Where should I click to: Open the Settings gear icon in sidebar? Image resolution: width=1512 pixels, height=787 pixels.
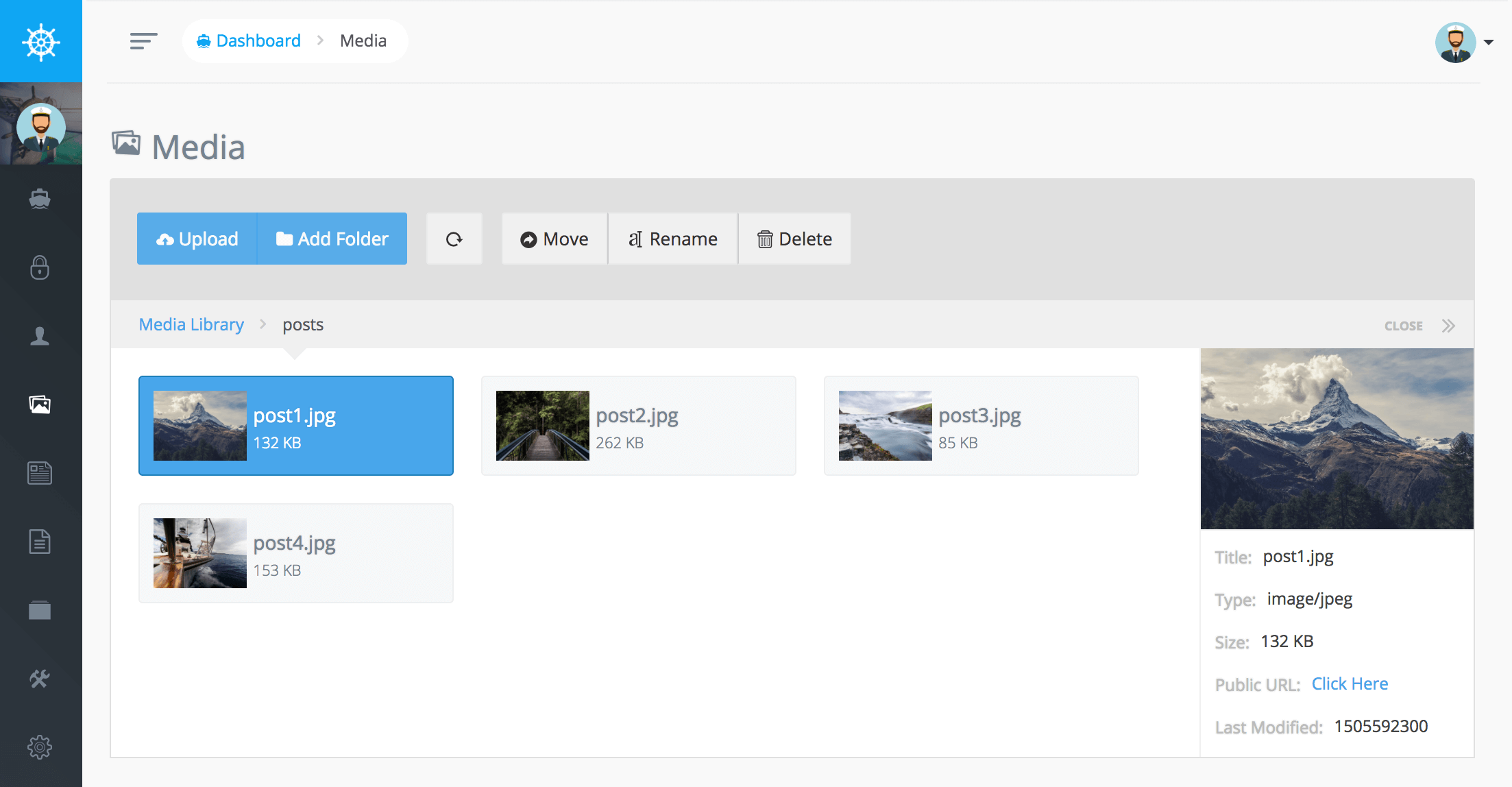pos(40,747)
